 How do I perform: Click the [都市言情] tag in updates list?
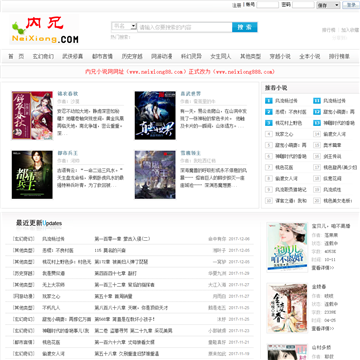coord(24,342)
